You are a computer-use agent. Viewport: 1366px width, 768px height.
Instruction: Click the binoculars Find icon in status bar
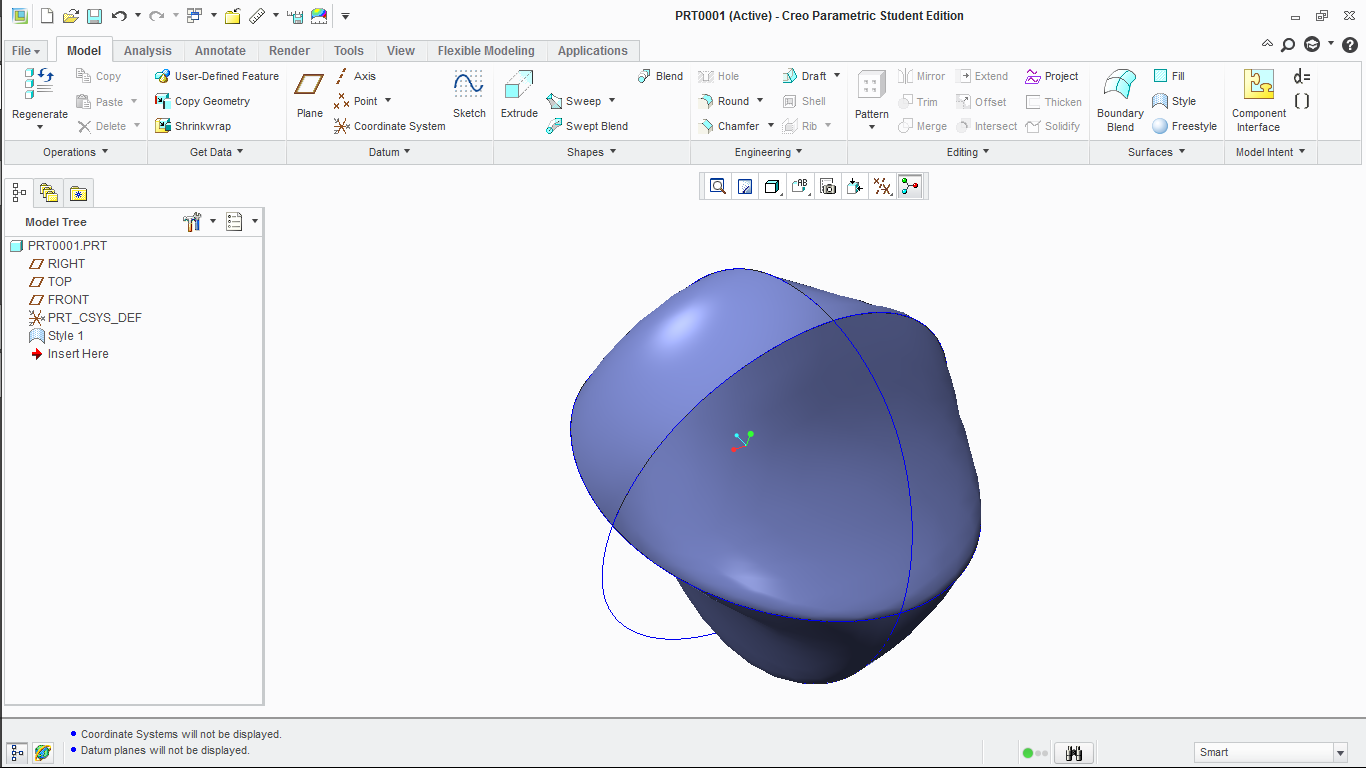[1074, 753]
